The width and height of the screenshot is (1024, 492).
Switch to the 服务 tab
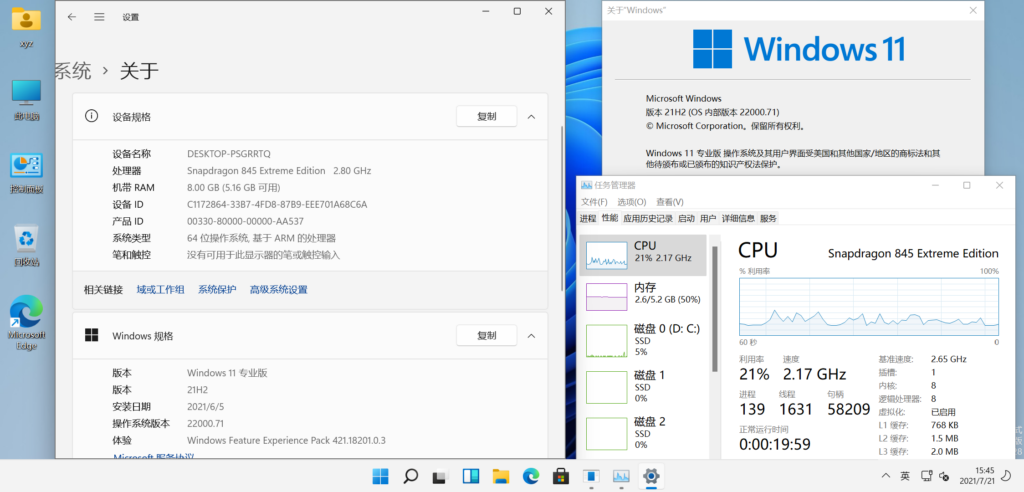[769, 218]
